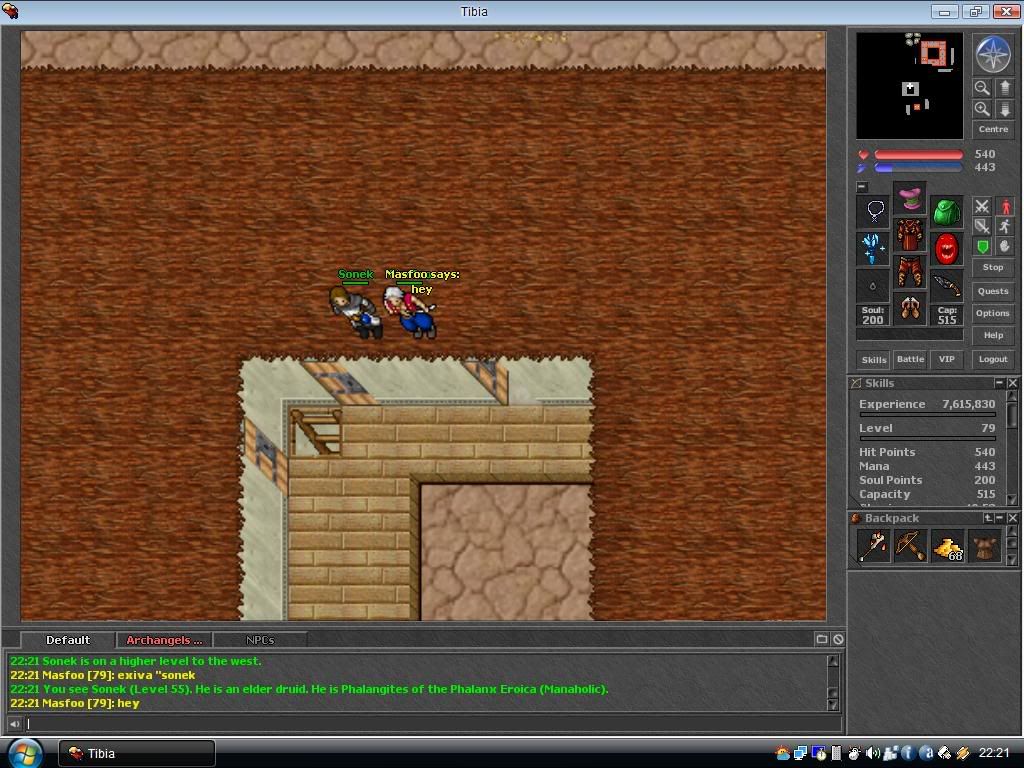
Task: Select the red demon shield slot
Action: [x=947, y=249]
